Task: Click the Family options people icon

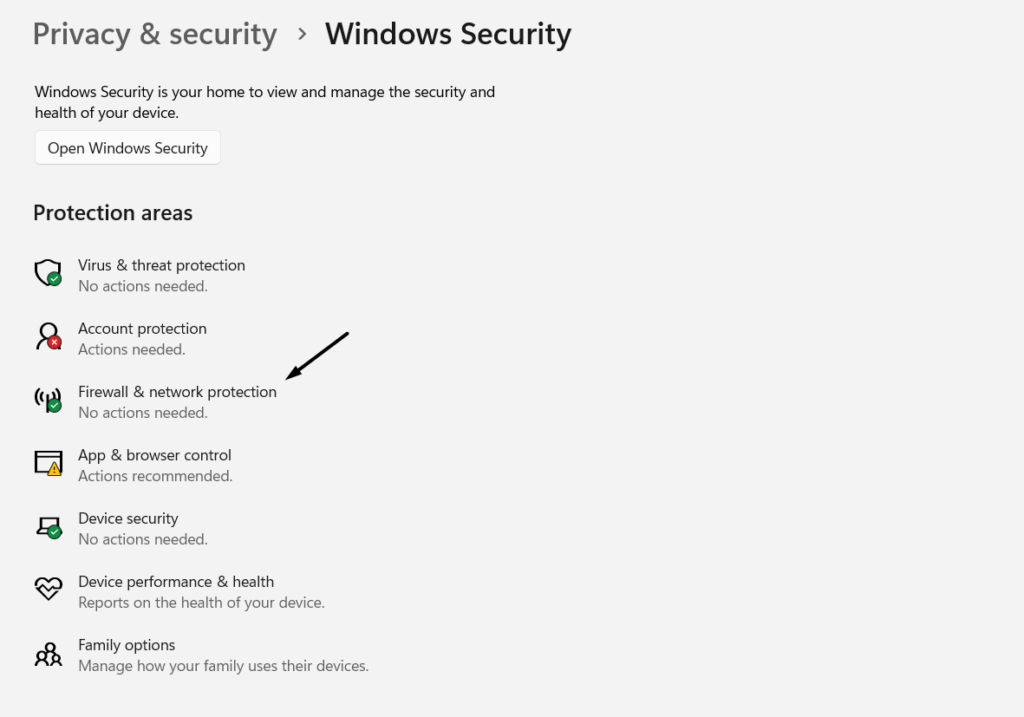Action: [x=48, y=654]
